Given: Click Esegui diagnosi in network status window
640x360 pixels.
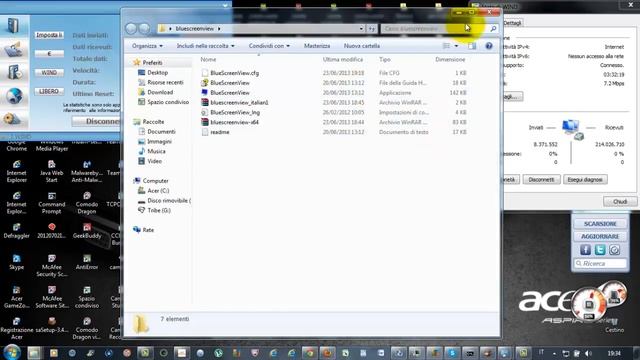Looking at the screenshot, I should (585, 180).
